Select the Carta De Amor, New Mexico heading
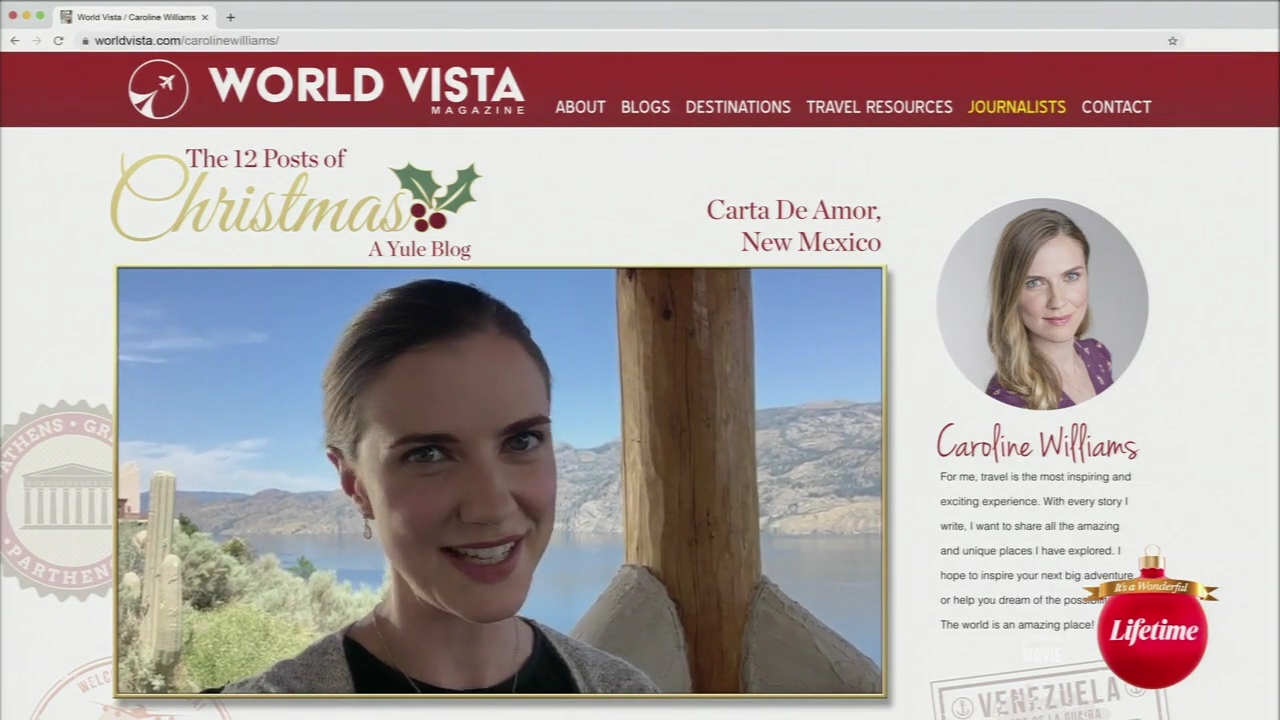Image resolution: width=1280 pixels, height=720 pixels. coord(794,226)
